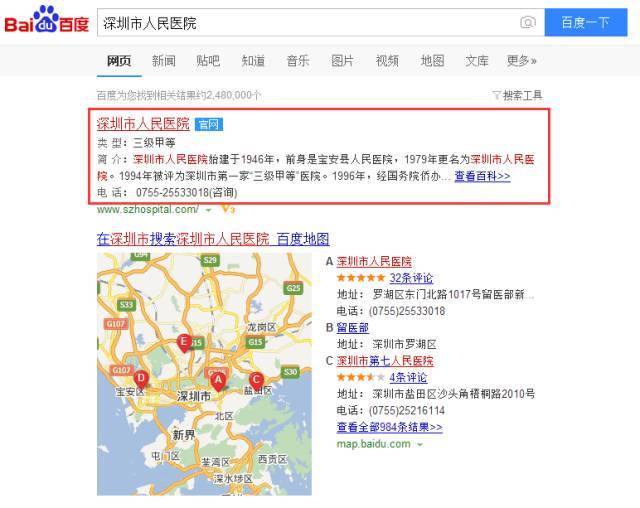Click map marker D near 宝安区
Viewport: 640px width, 508px height.
(x=141, y=379)
